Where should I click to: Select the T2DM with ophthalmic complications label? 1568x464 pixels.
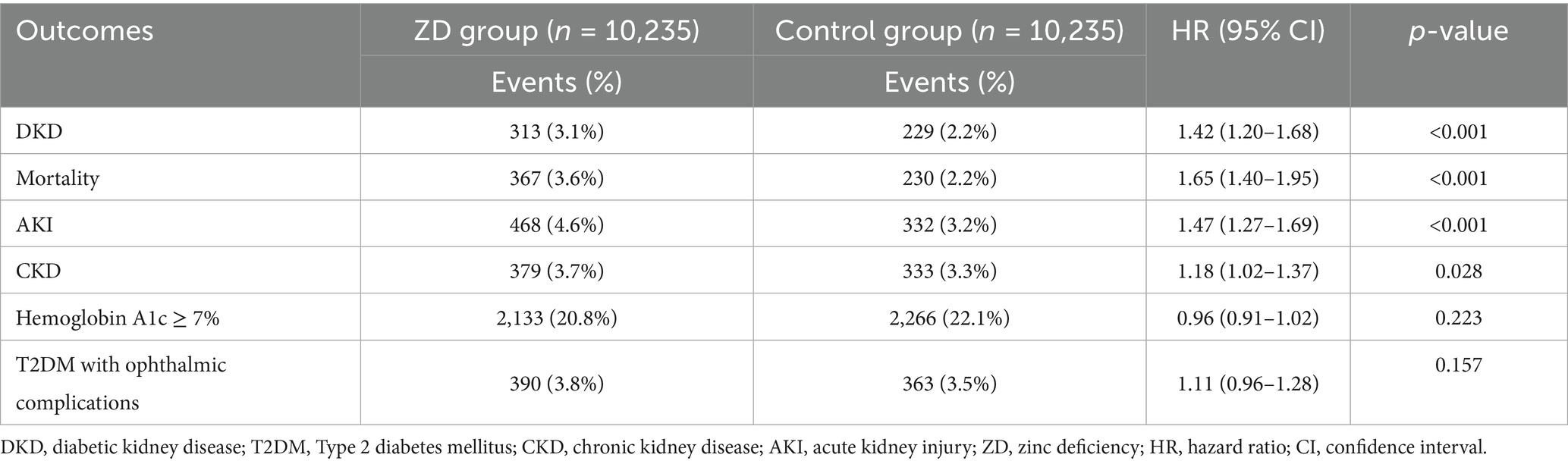pos(121,384)
